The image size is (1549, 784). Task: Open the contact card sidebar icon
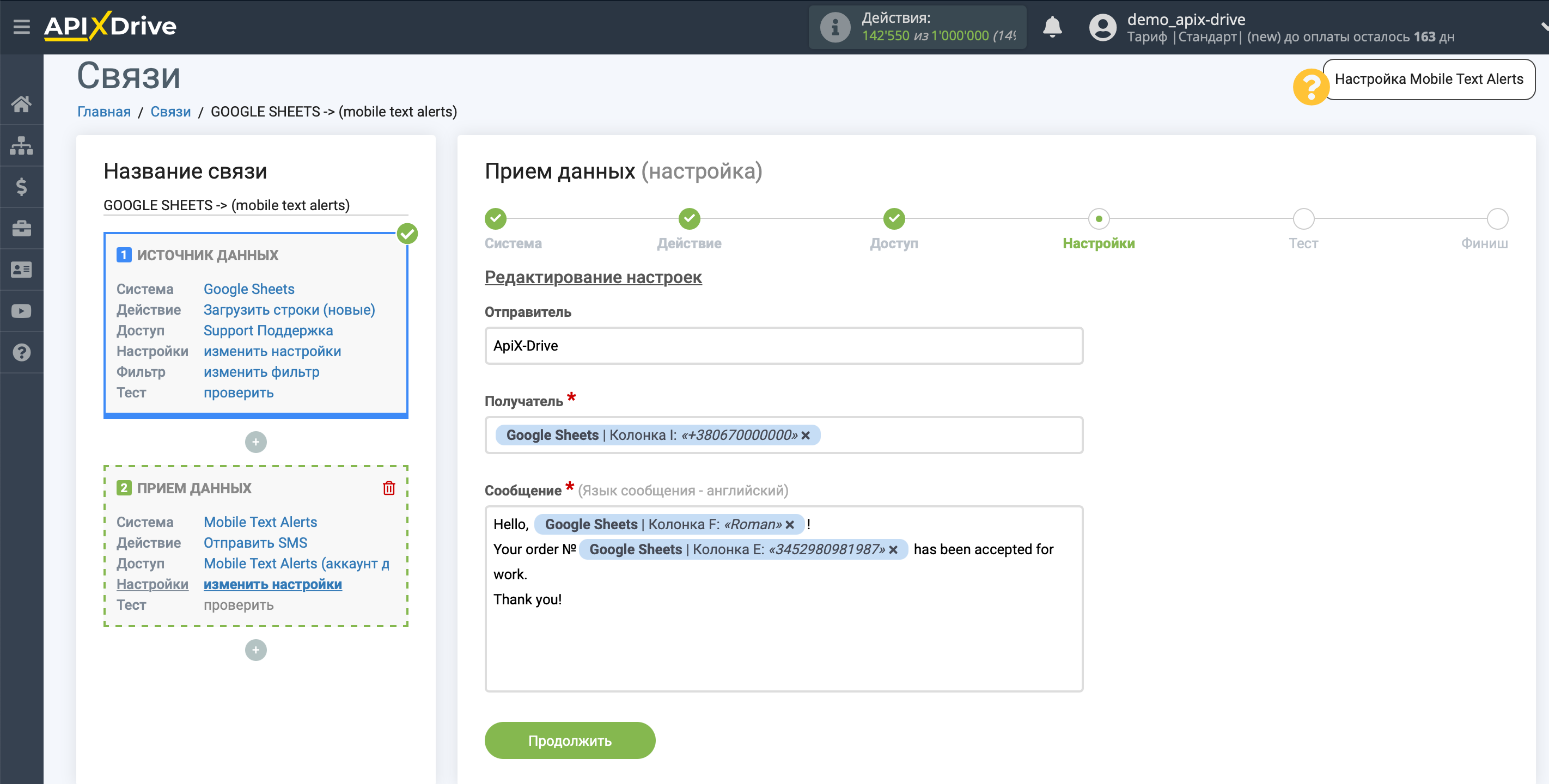coord(22,269)
